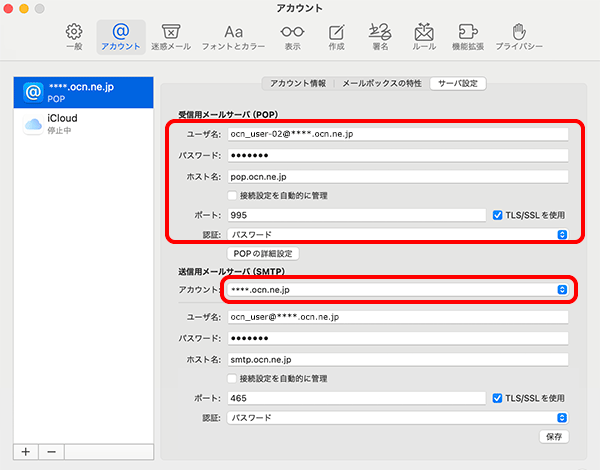This screenshot has height=470, width=600.
Task: Click the POP パスワード field
Action: click(x=398, y=155)
